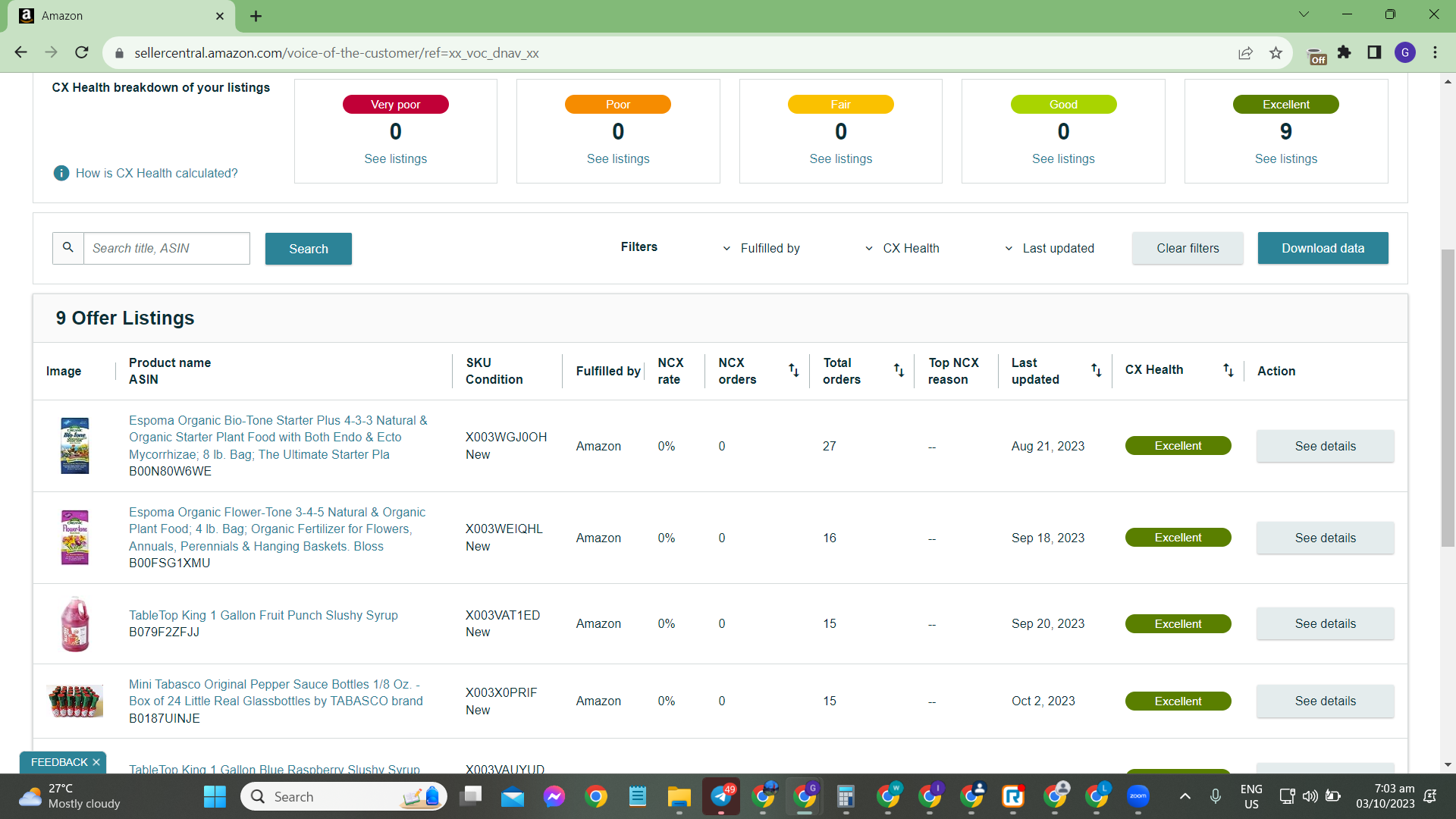
Task: Open the tab search chevron in Chrome
Action: pos(1304,14)
